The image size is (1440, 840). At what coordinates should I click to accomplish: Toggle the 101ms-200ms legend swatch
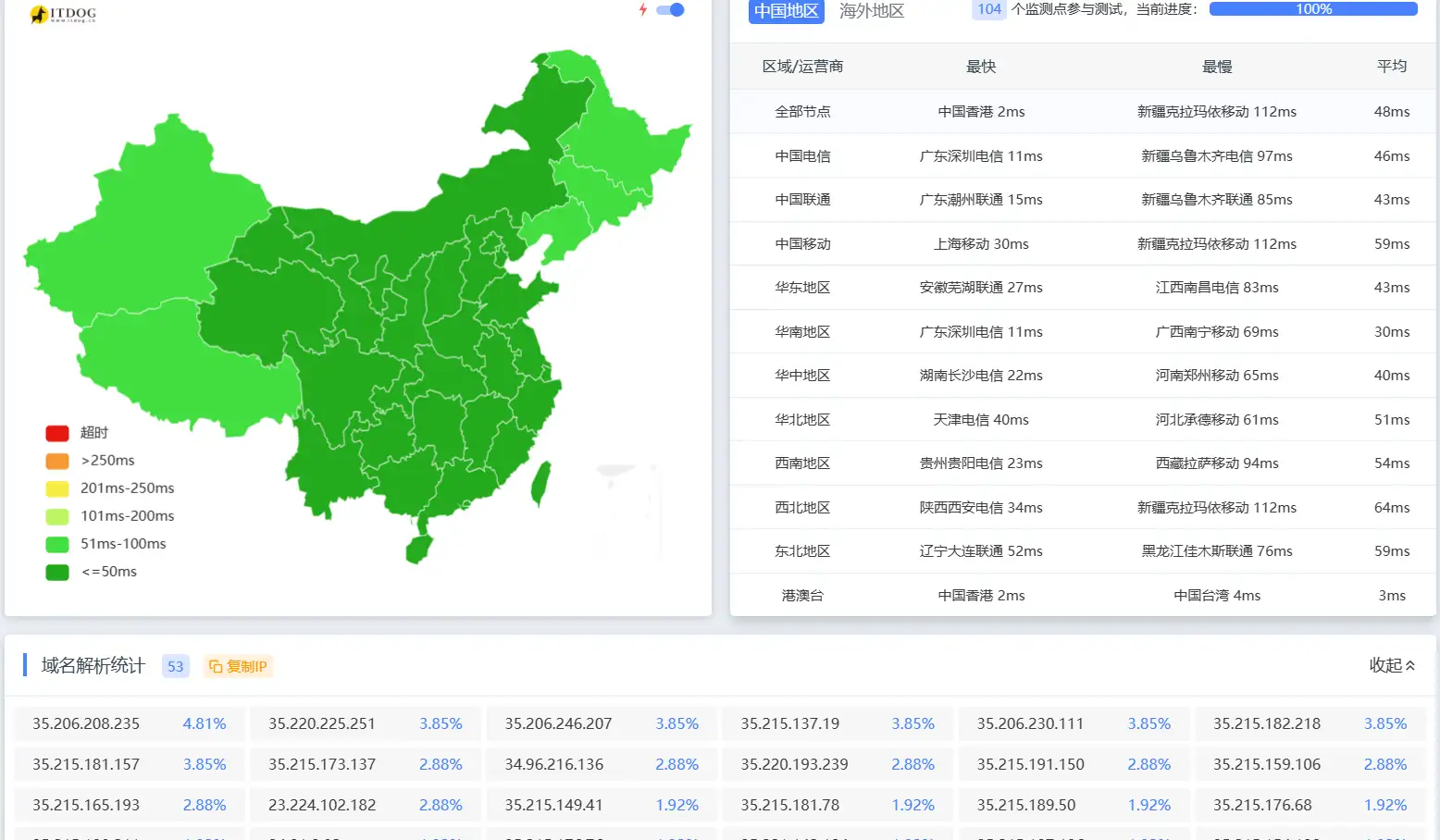(57, 516)
